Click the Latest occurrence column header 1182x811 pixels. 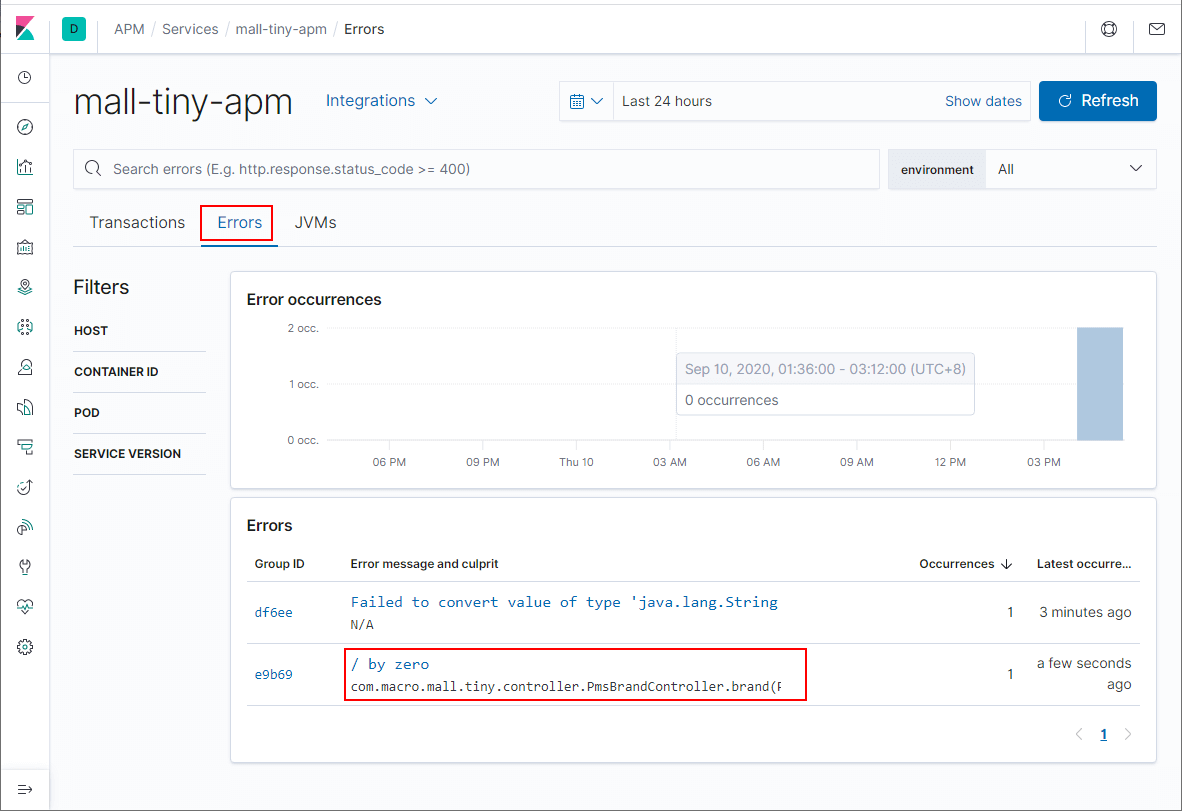[x=1083, y=564]
